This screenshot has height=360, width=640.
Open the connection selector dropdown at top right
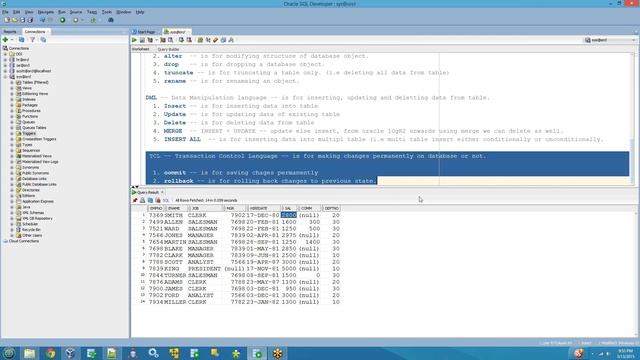pyautogui.click(x=610, y=40)
